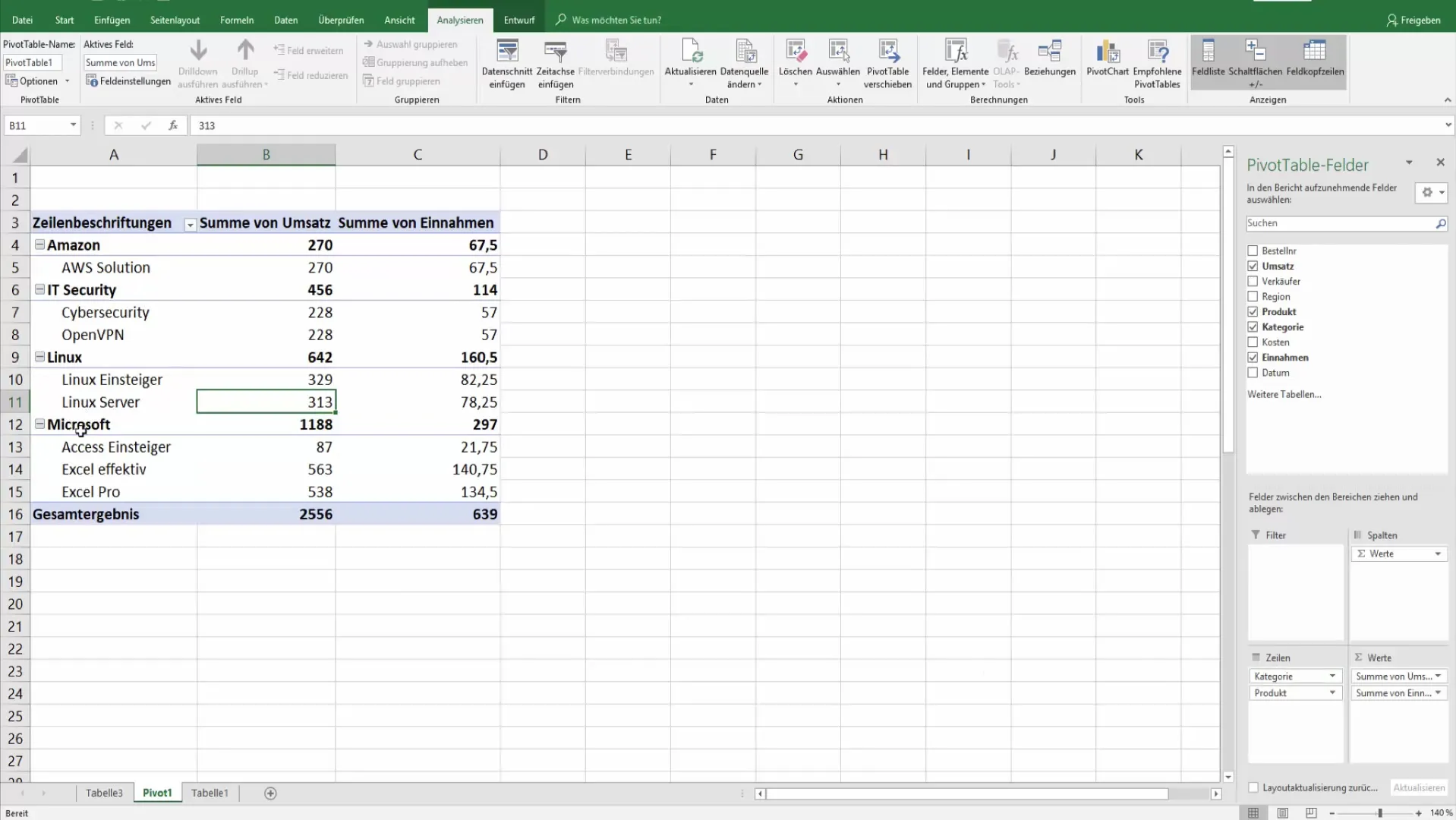This screenshot has width=1456, height=820.
Task: Click zoom out minus button
Action: (1332, 813)
